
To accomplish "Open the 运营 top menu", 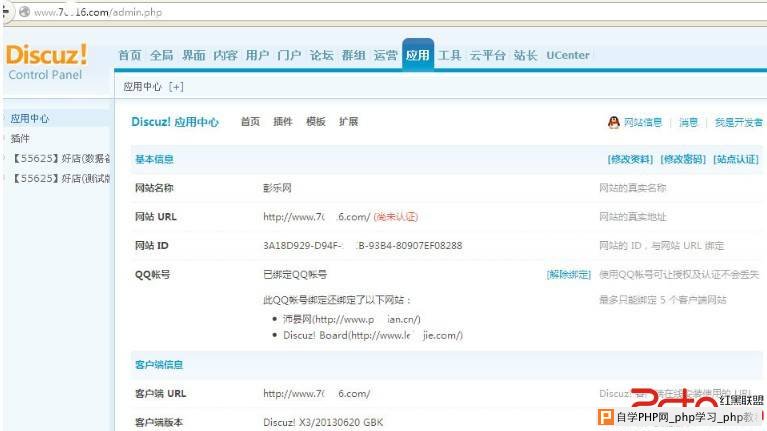I will tap(385, 55).
